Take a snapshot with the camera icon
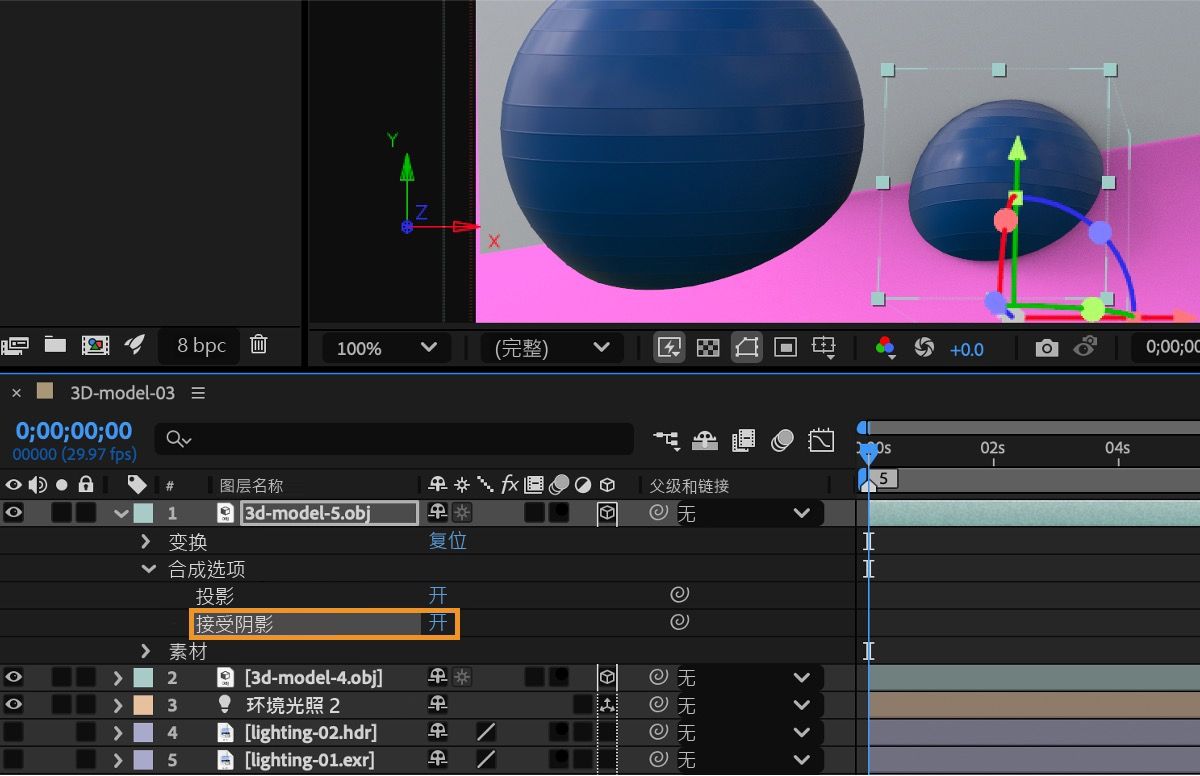The height and width of the screenshot is (776, 1200). (1047, 348)
